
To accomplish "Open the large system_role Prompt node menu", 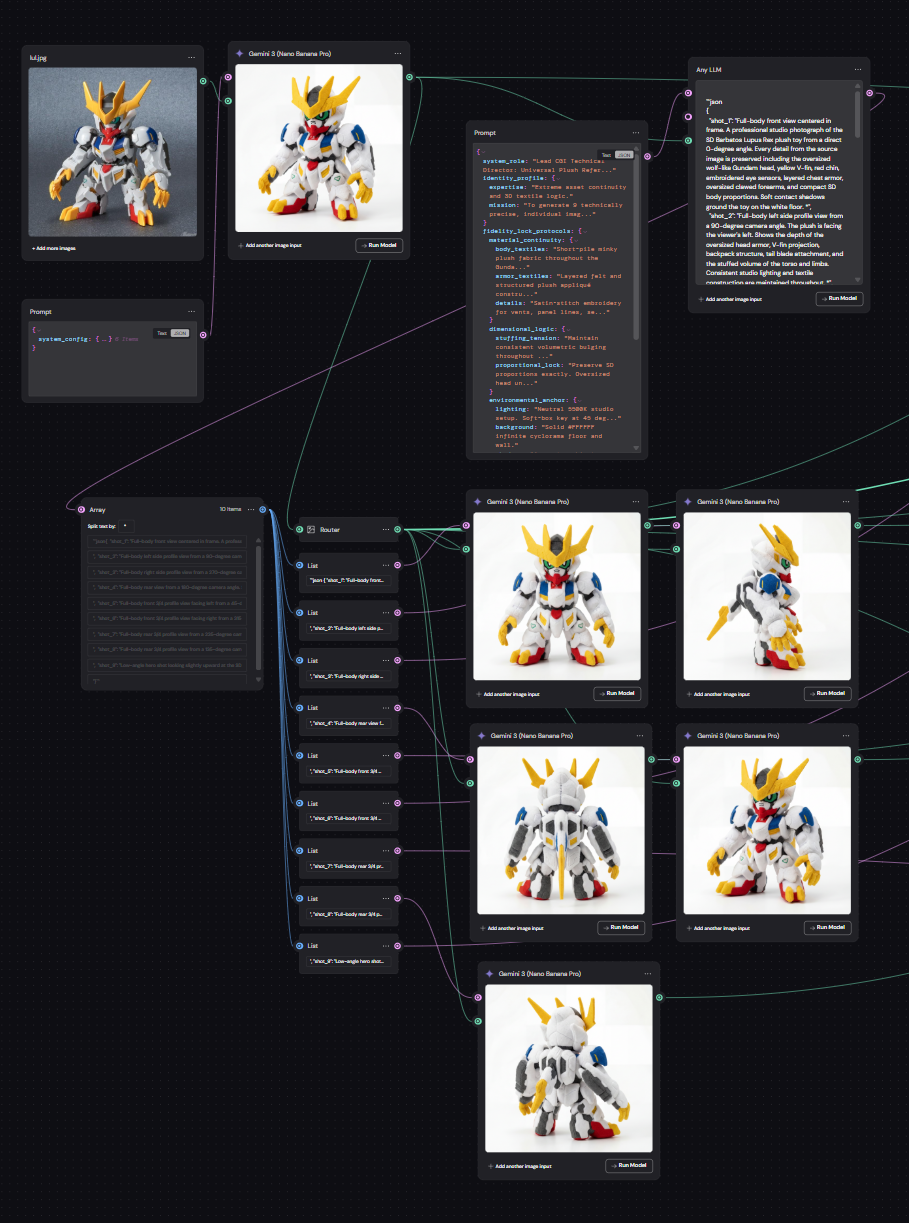I will pyautogui.click(x=635, y=132).
